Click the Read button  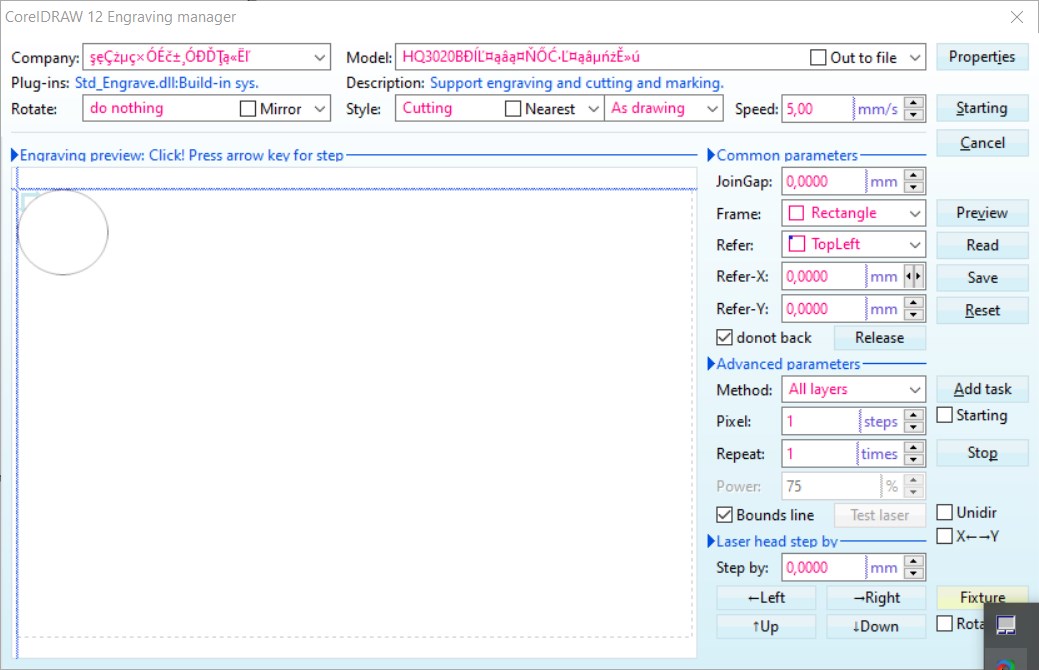981,245
